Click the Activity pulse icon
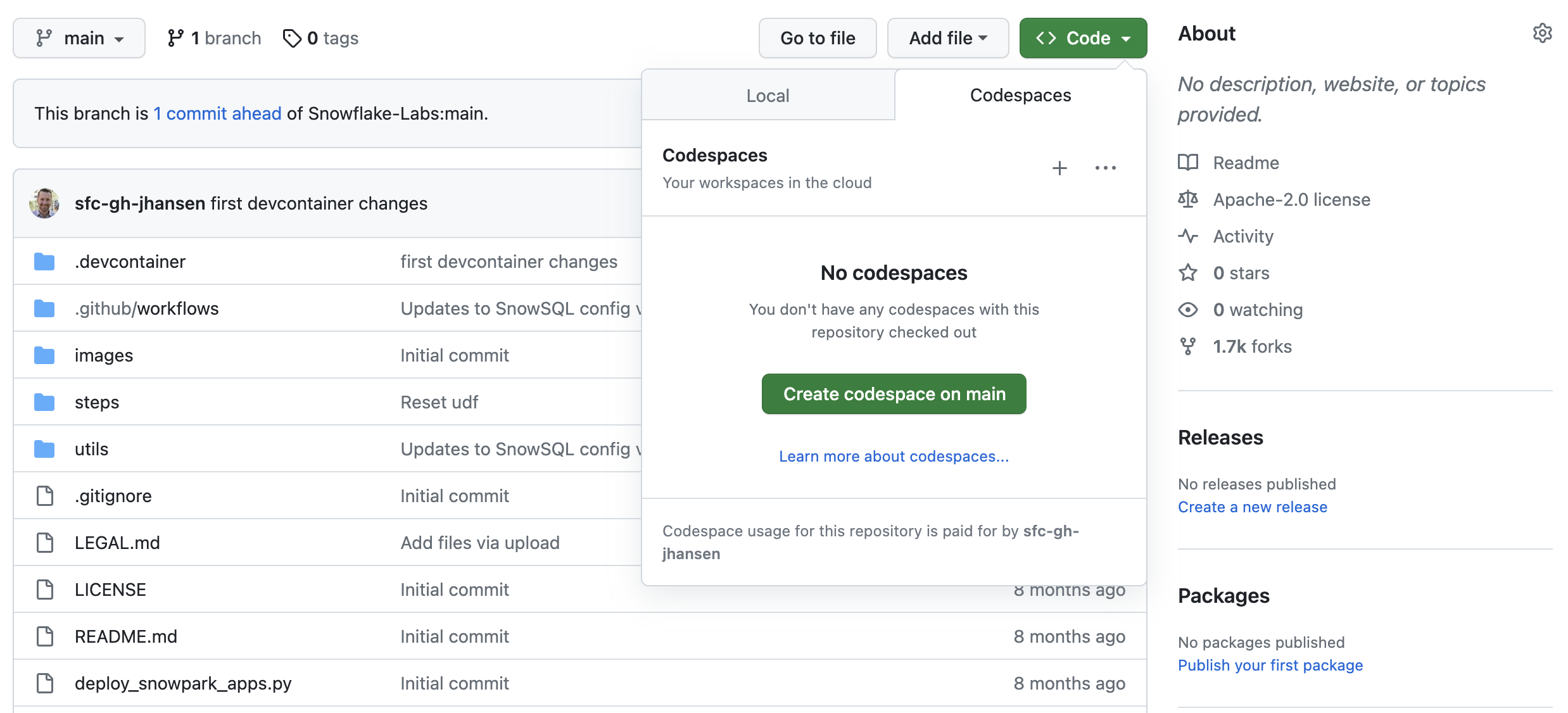Image resolution: width=1568 pixels, height=713 pixels. coord(1190,236)
